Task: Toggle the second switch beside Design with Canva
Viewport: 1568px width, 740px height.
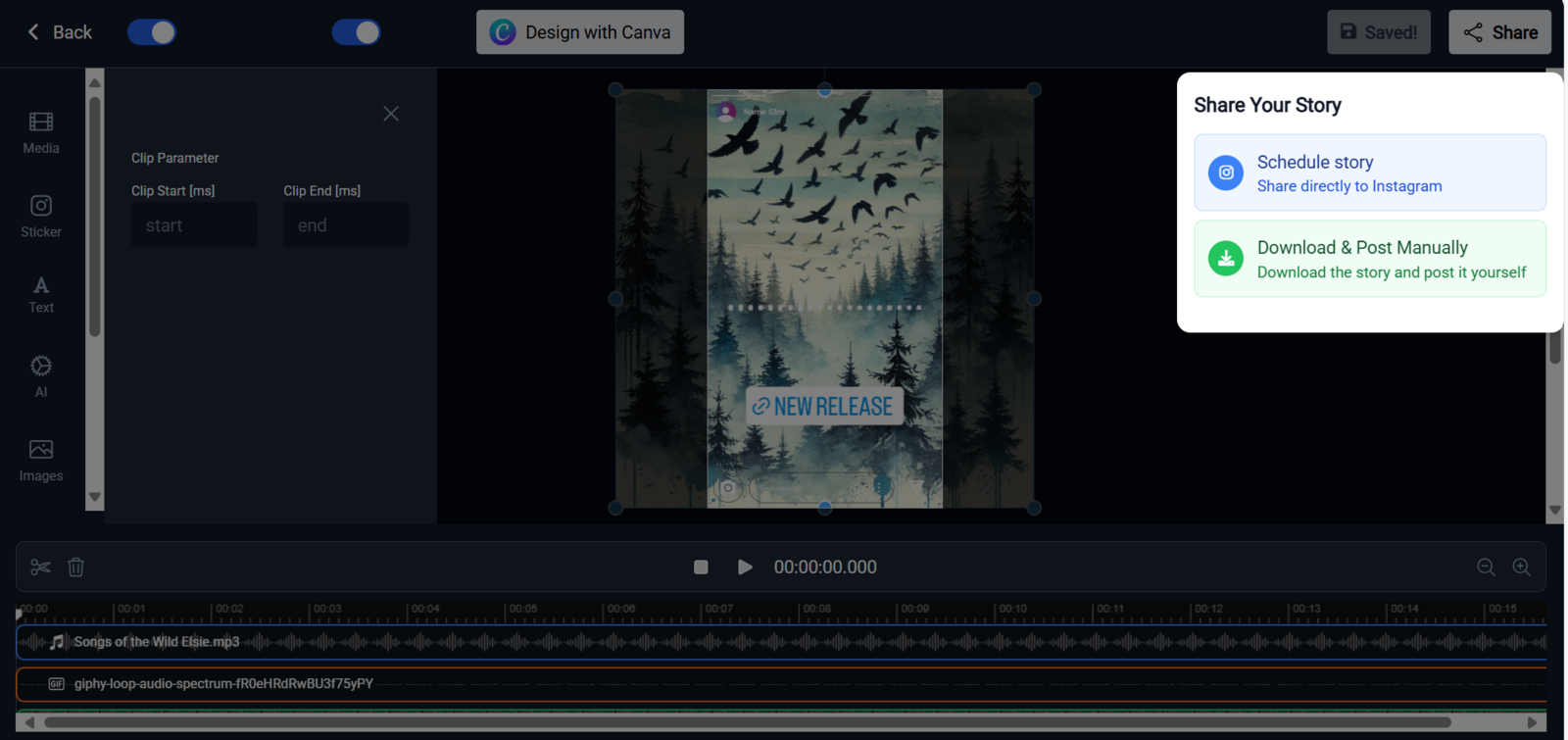Action: (x=356, y=32)
